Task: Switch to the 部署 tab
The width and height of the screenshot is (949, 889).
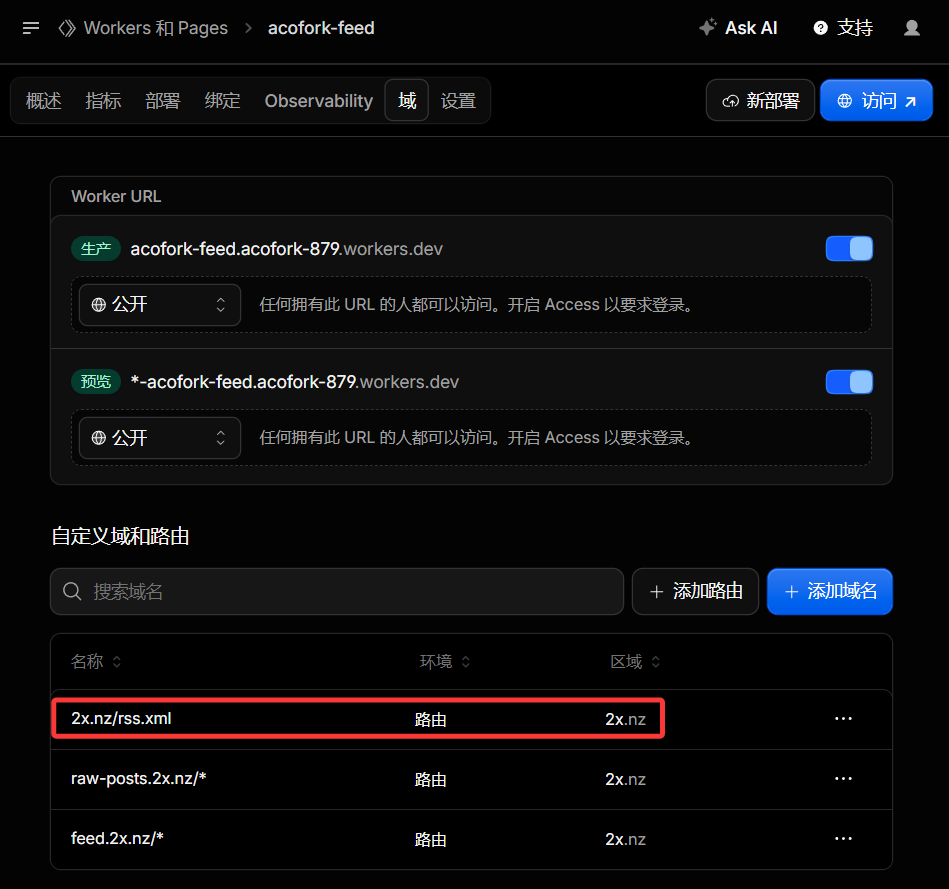Action: point(163,100)
